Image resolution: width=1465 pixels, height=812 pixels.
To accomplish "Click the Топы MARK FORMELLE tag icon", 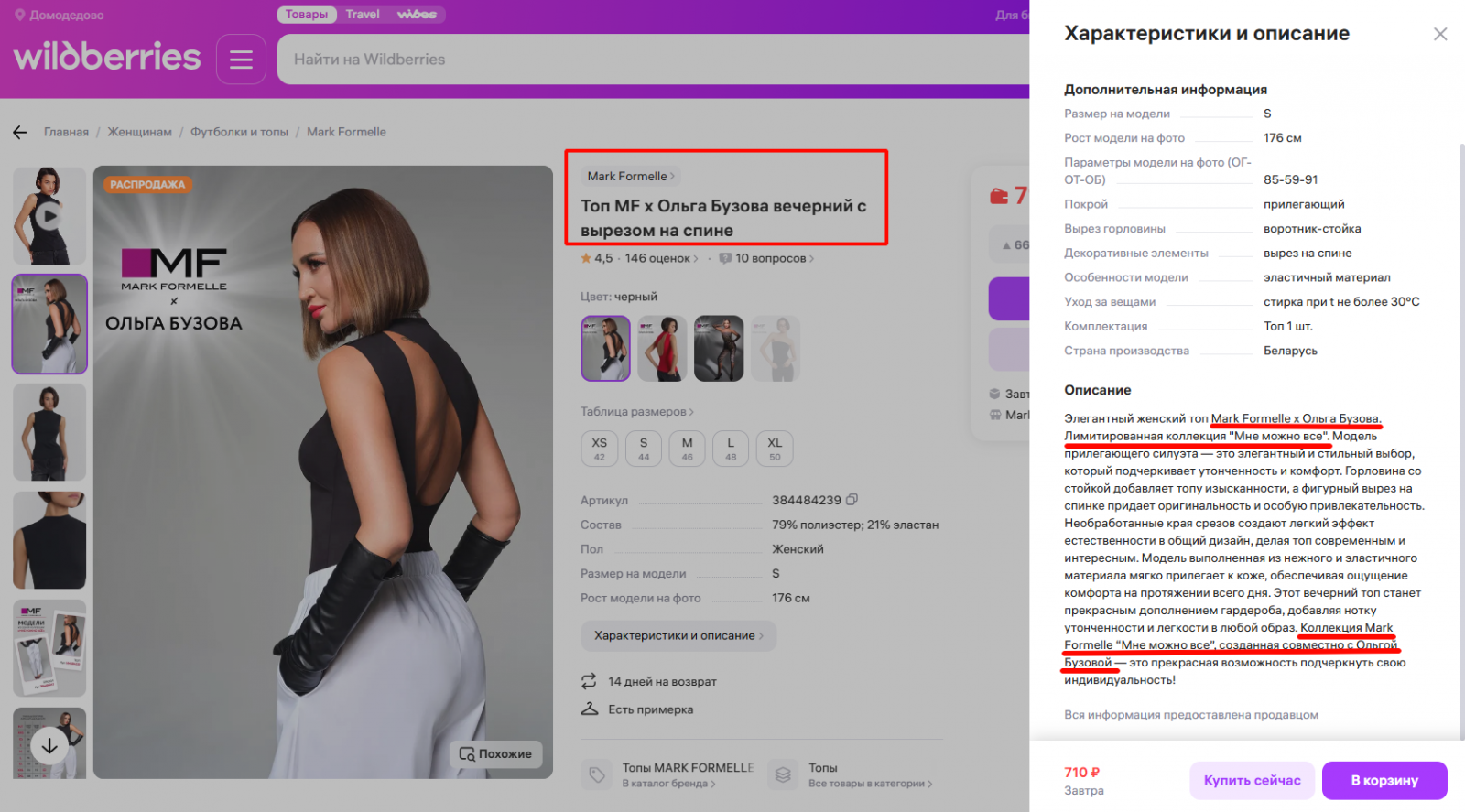I will pos(597,774).
